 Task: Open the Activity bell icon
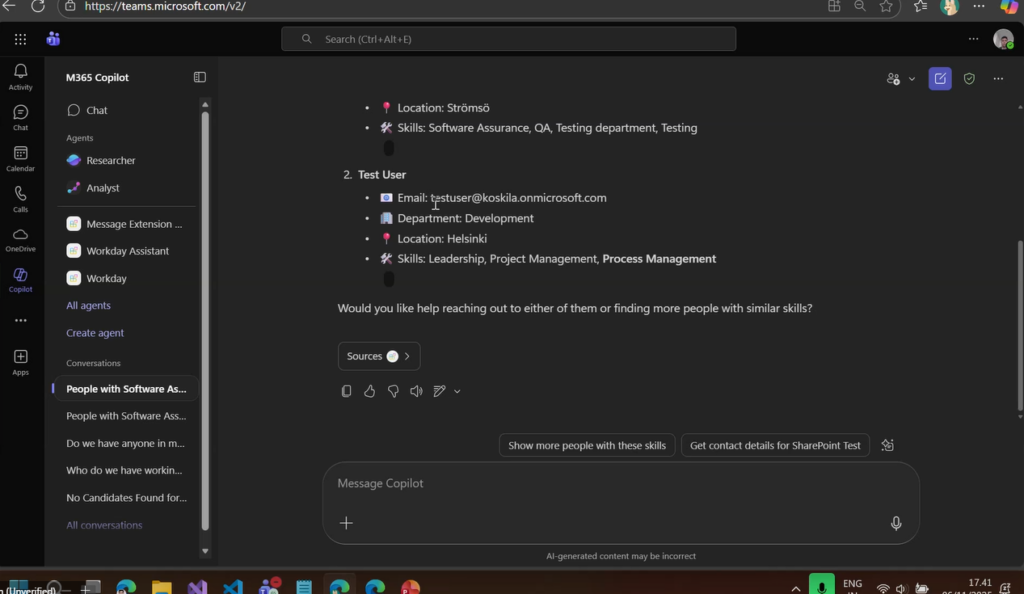click(x=20, y=76)
